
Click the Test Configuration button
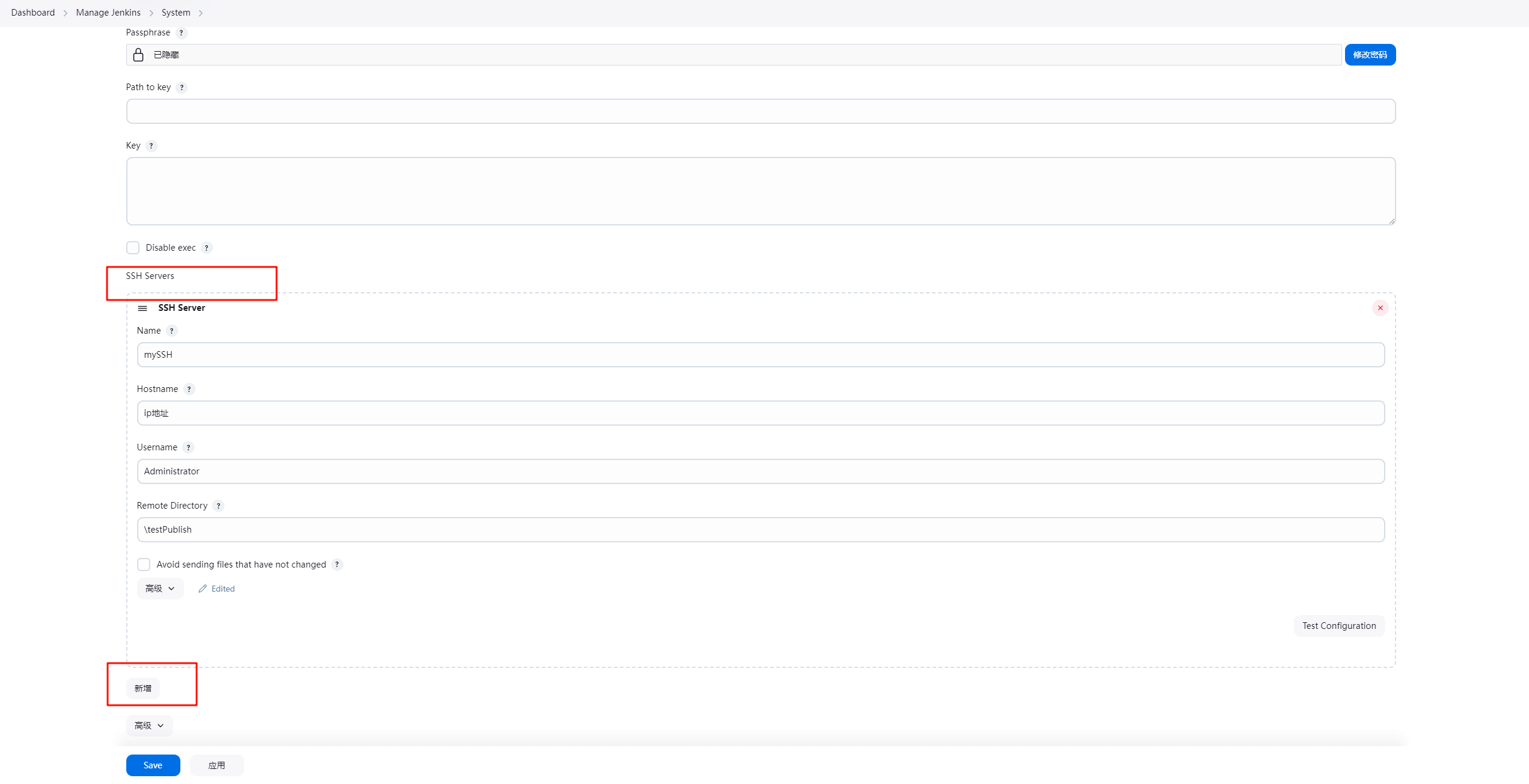tap(1339, 625)
